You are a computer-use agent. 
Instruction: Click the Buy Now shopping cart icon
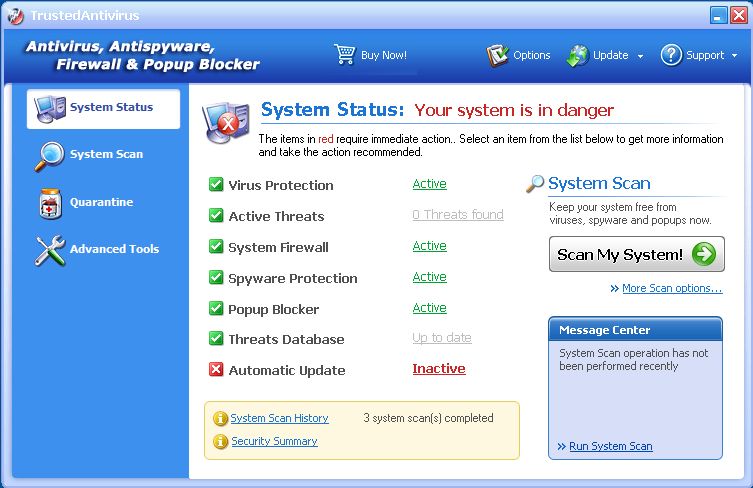(345, 55)
